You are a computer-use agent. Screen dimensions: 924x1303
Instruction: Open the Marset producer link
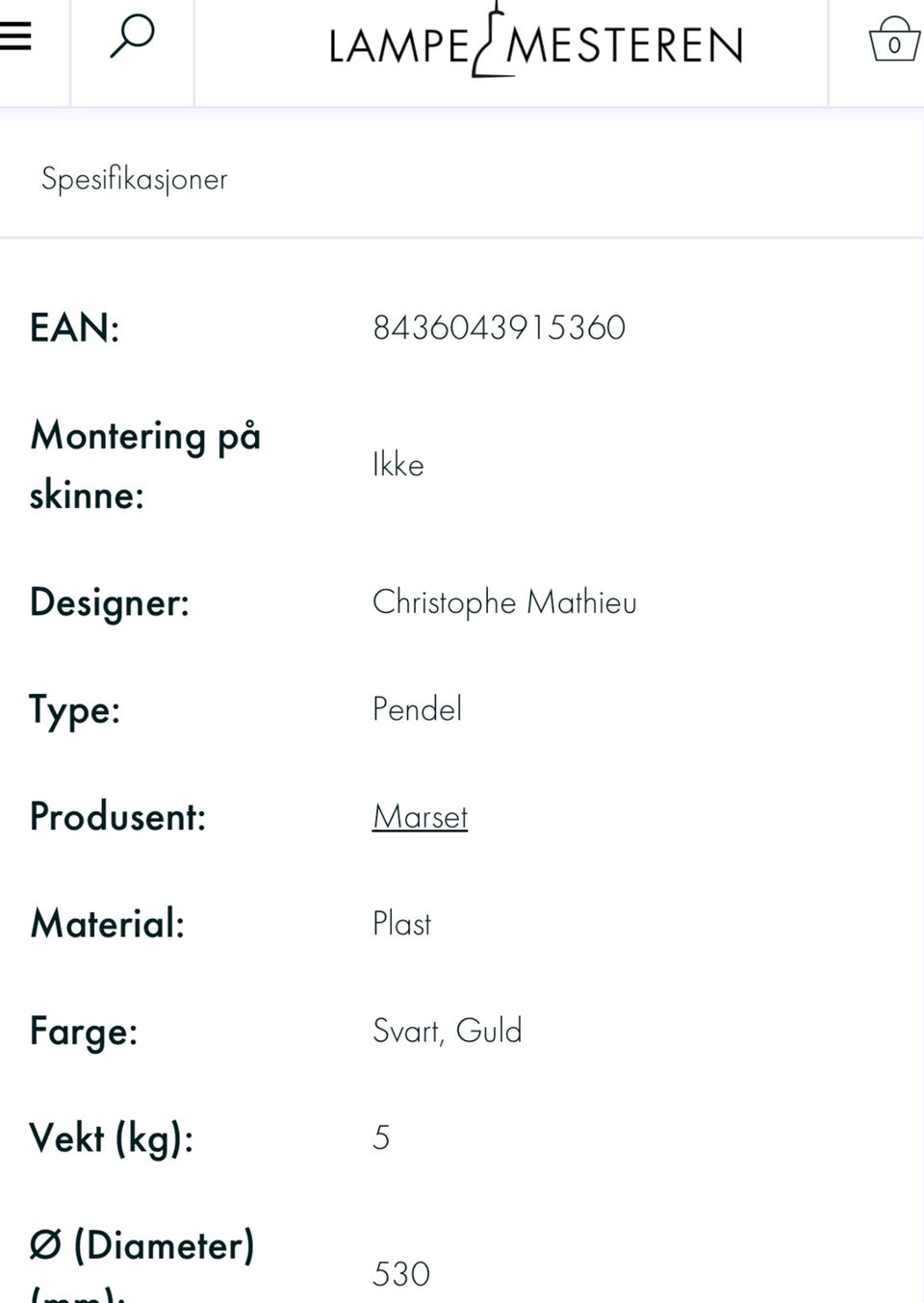point(420,817)
